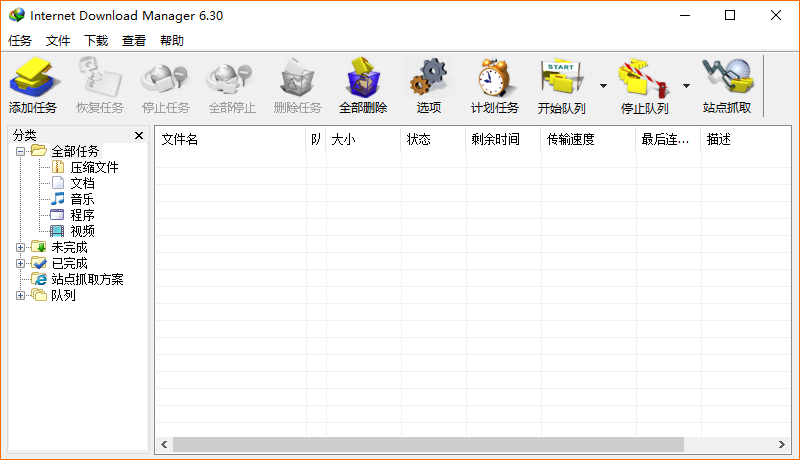Open the 任务 menu

pyautogui.click(x=20, y=40)
